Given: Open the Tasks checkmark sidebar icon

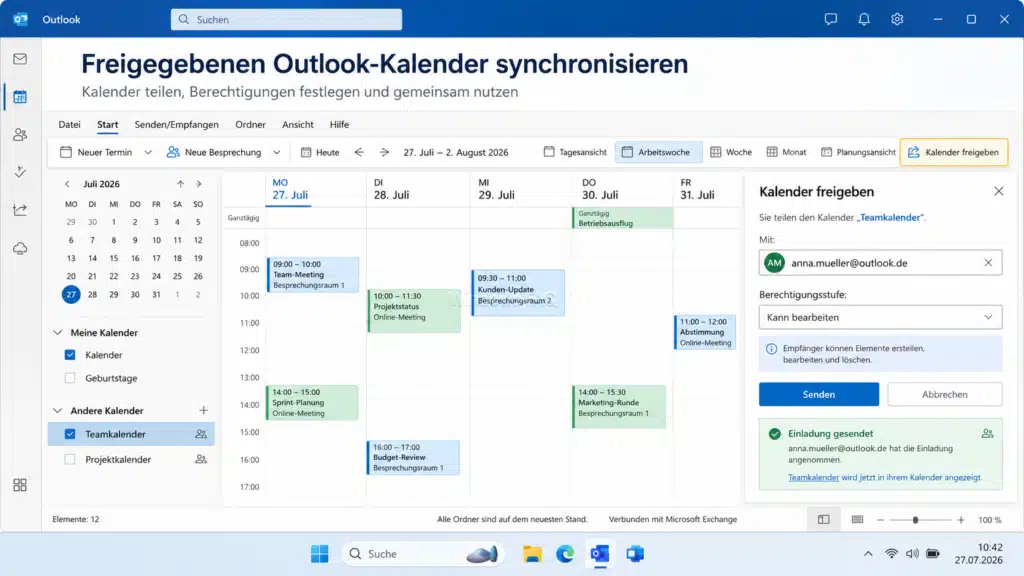Looking at the screenshot, I should click(20, 172).
